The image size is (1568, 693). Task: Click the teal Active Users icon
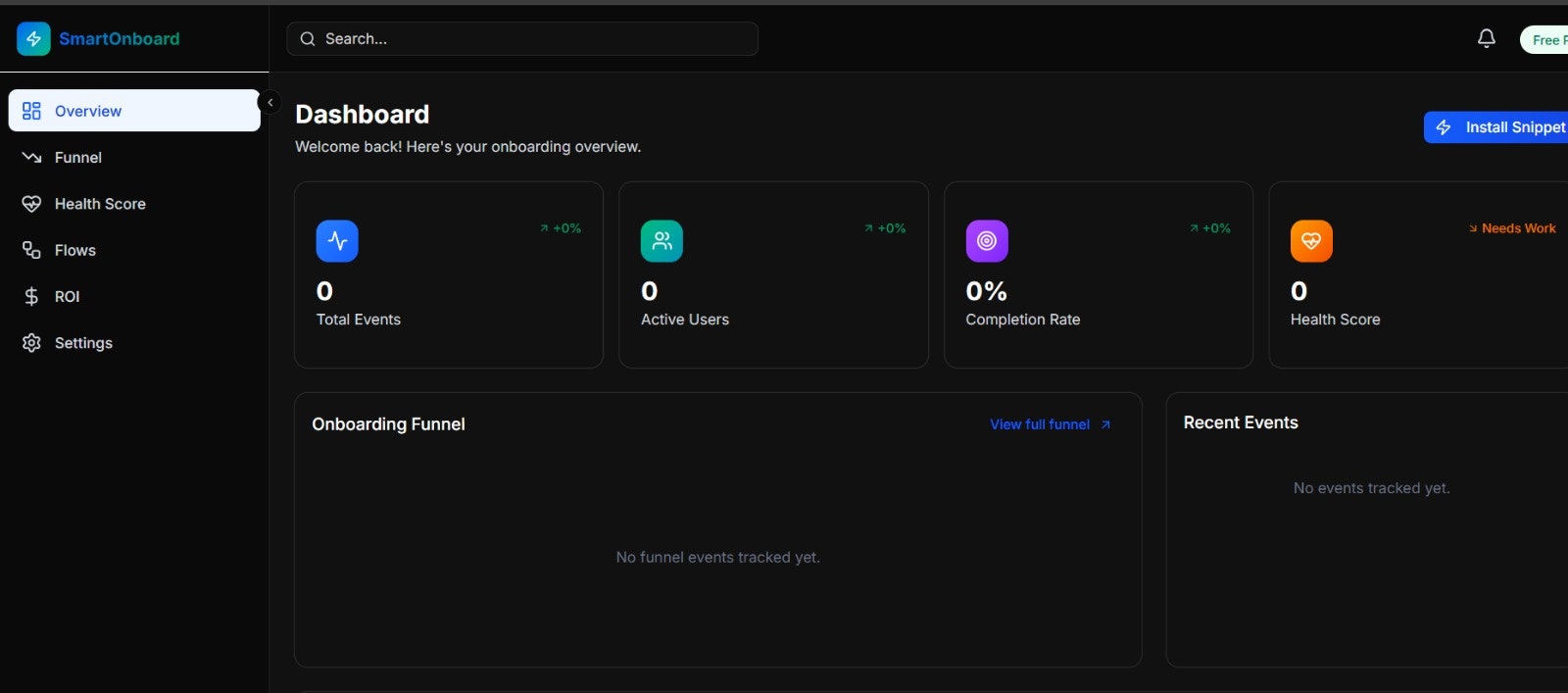click(661, 241)
